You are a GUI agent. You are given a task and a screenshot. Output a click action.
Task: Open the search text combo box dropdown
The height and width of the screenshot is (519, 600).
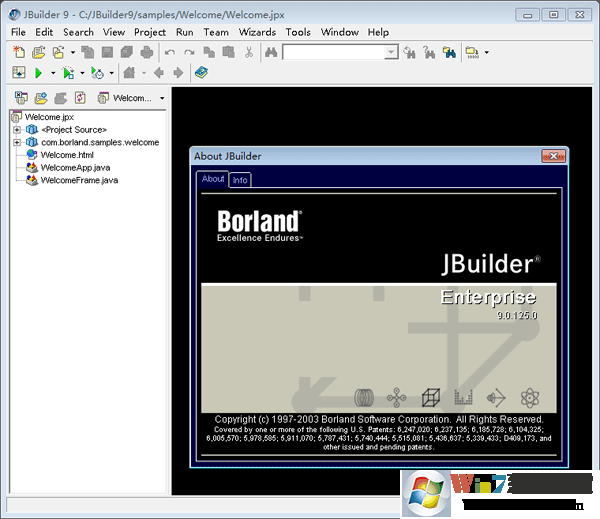[x=391, y=52]
